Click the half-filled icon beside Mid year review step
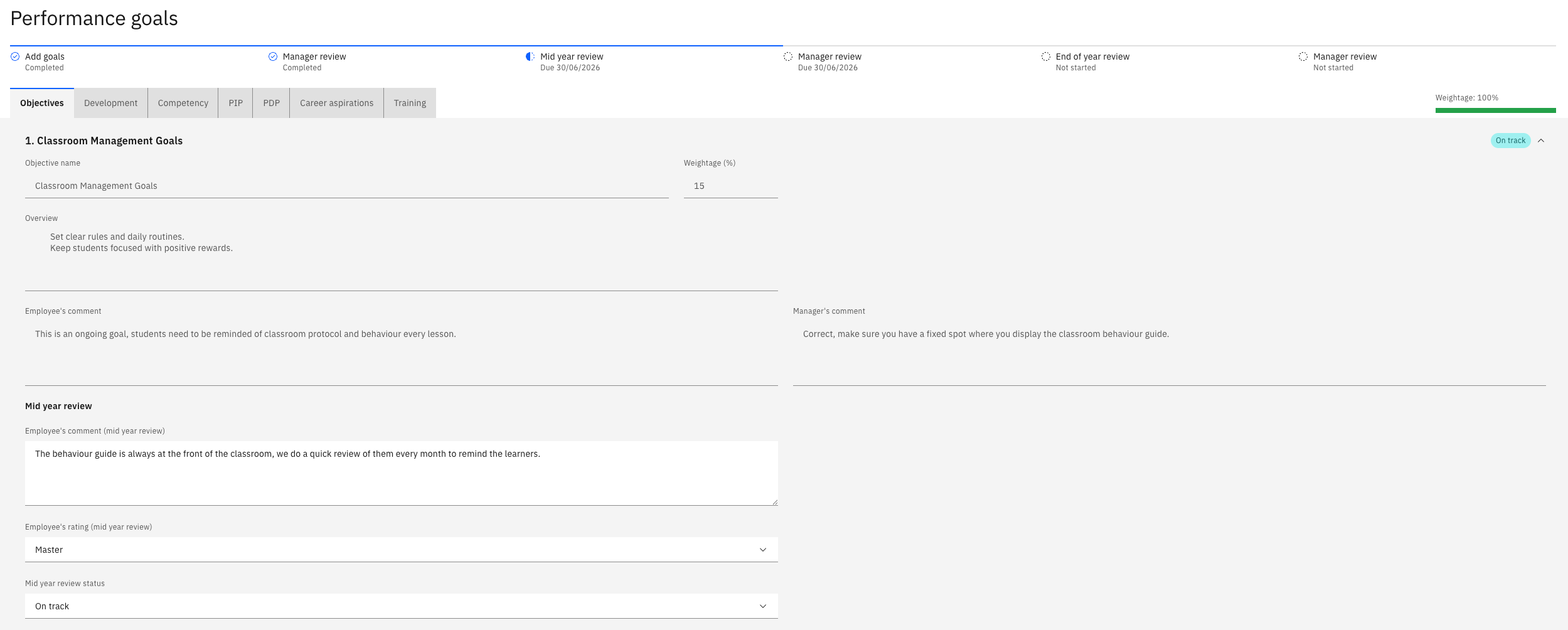This screenshot has width=1568, height=630. click(530, 56)
